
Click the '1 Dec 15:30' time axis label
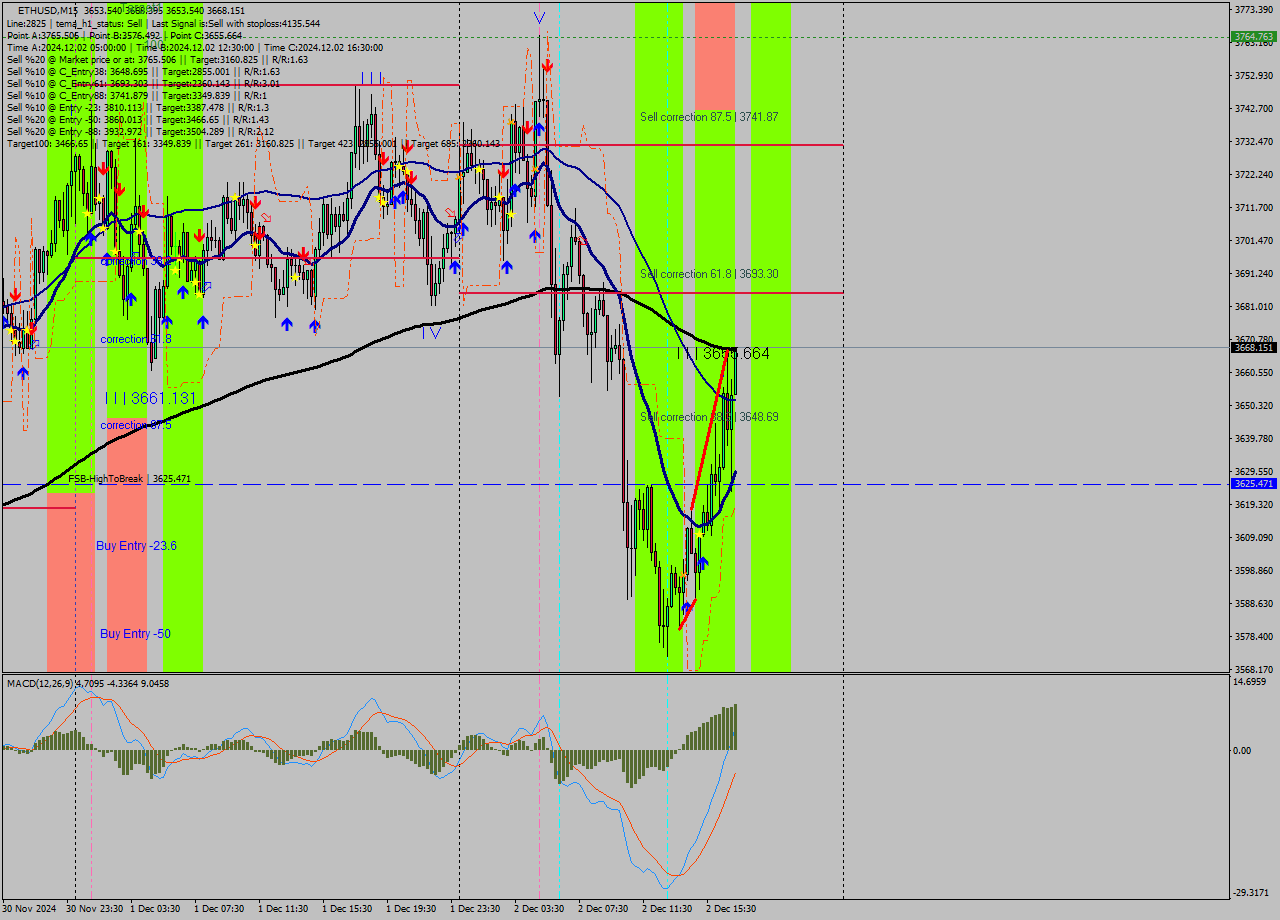(347, 909)
